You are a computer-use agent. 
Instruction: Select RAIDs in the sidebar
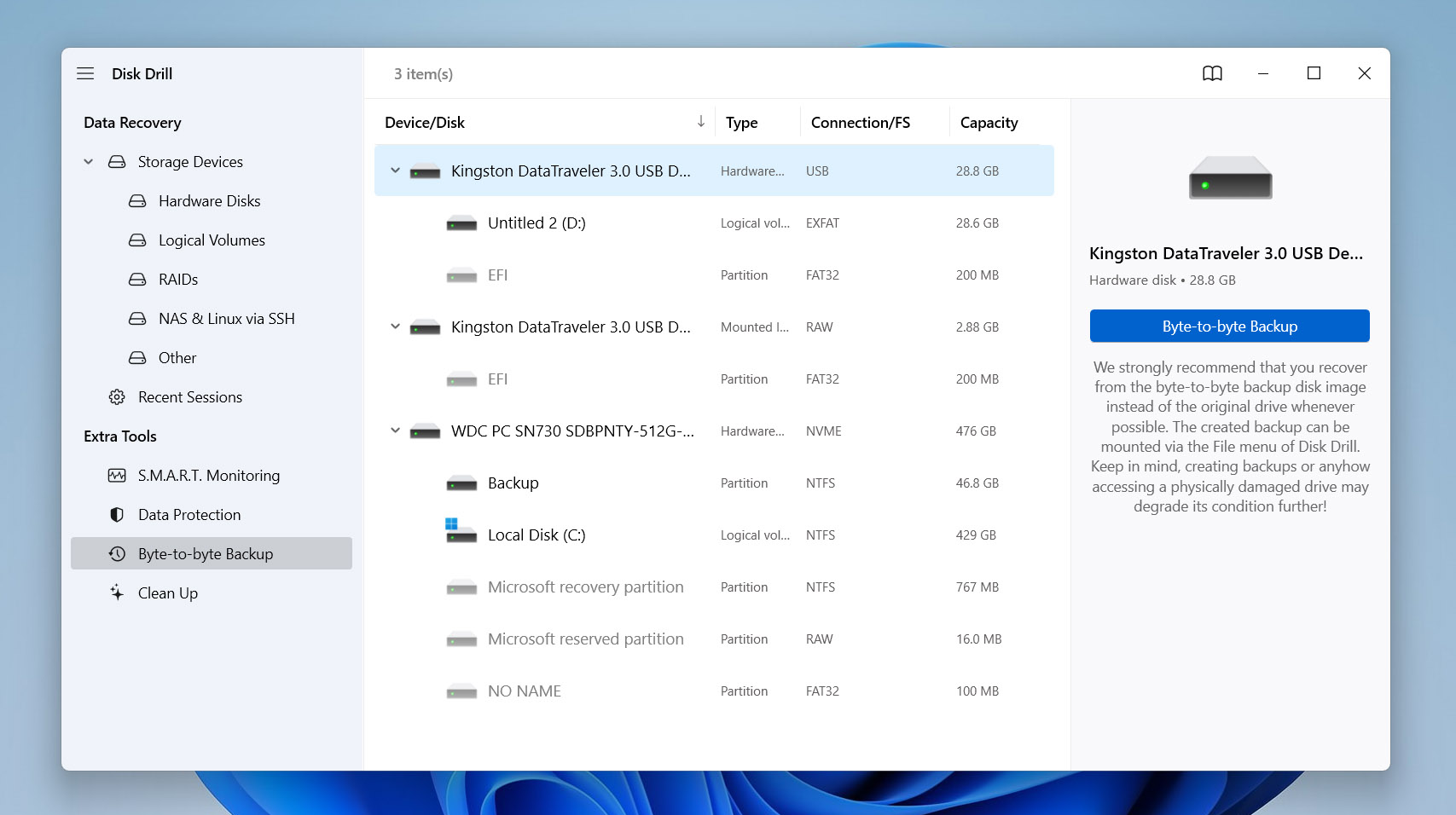(x=178, y=280)
